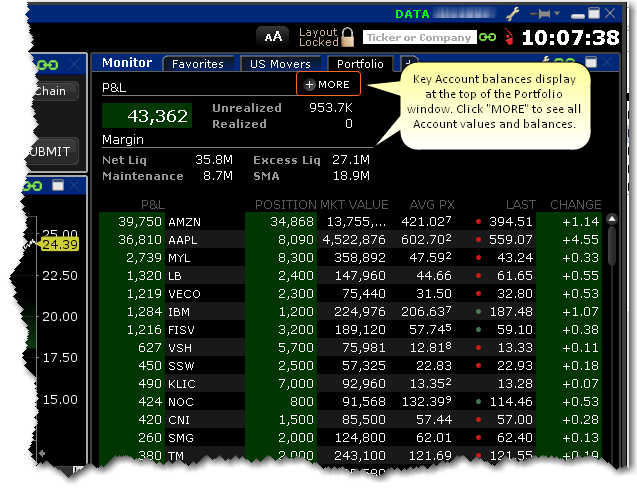The image size is (637, 491).
Task: Select the Portfolio tab
Action: 359,64
